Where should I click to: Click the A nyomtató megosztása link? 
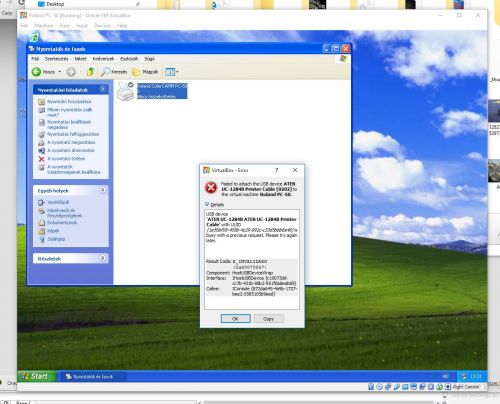pos(71,142)
